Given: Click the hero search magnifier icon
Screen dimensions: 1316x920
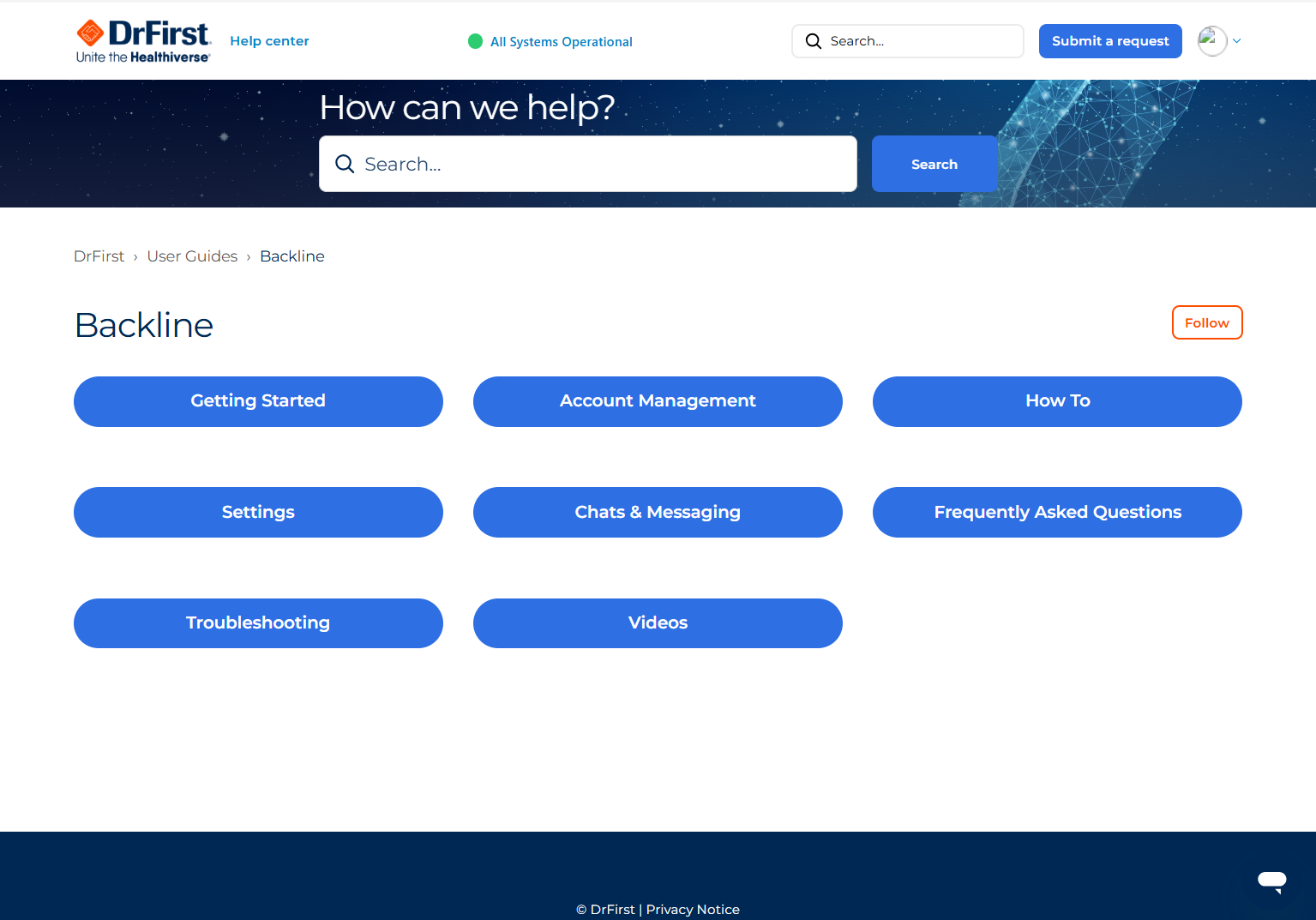Looking at the screenshot, I should [345, 164].
